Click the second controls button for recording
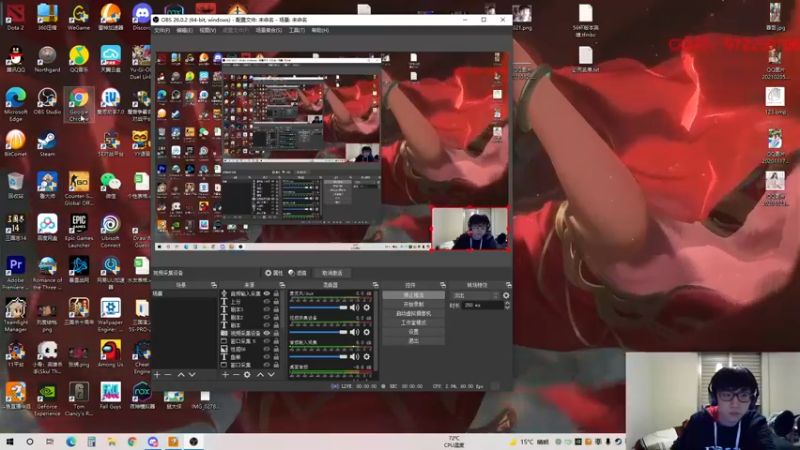 point(413,305)
